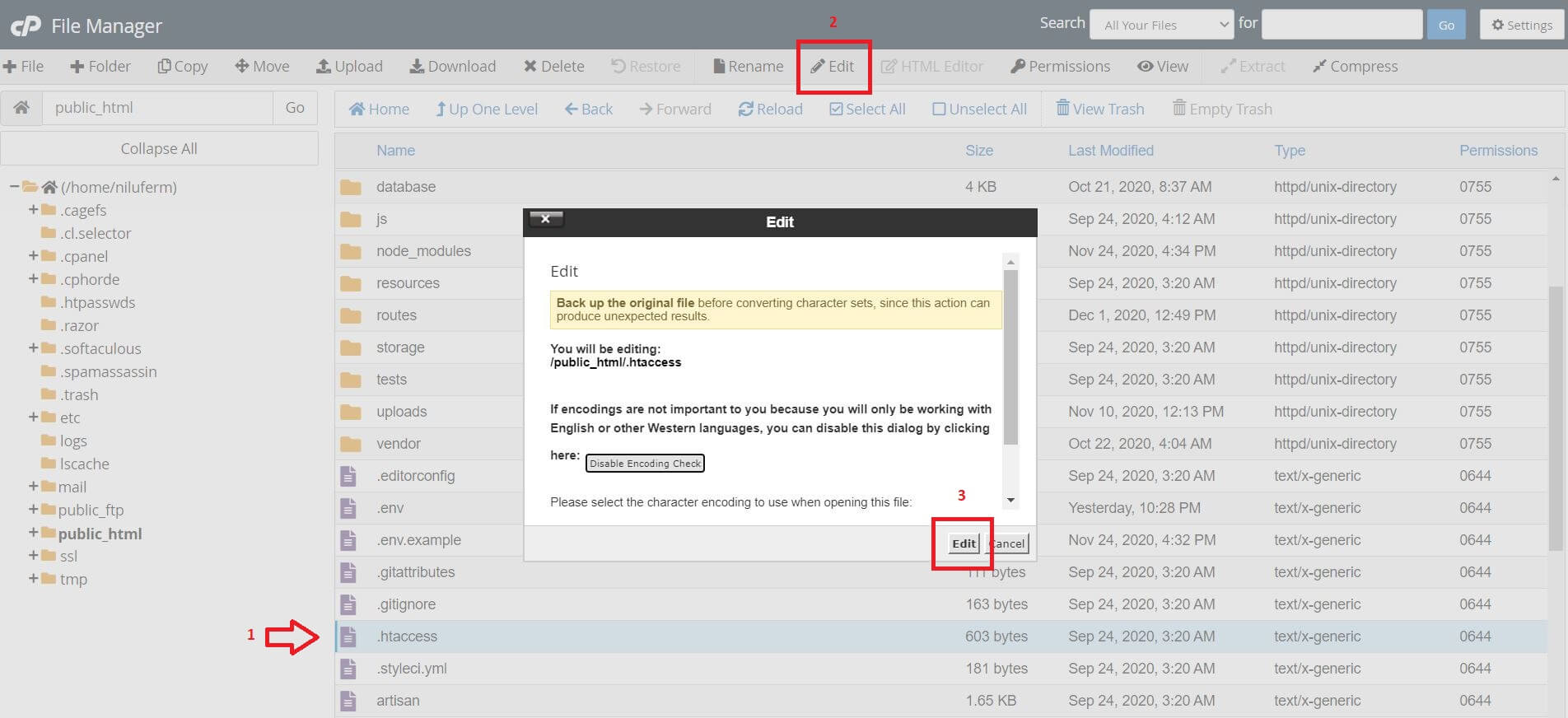This screenshot has width=1568, height=718.
Task: Expand the public_html tree folder
Action: tap(33, 533)
